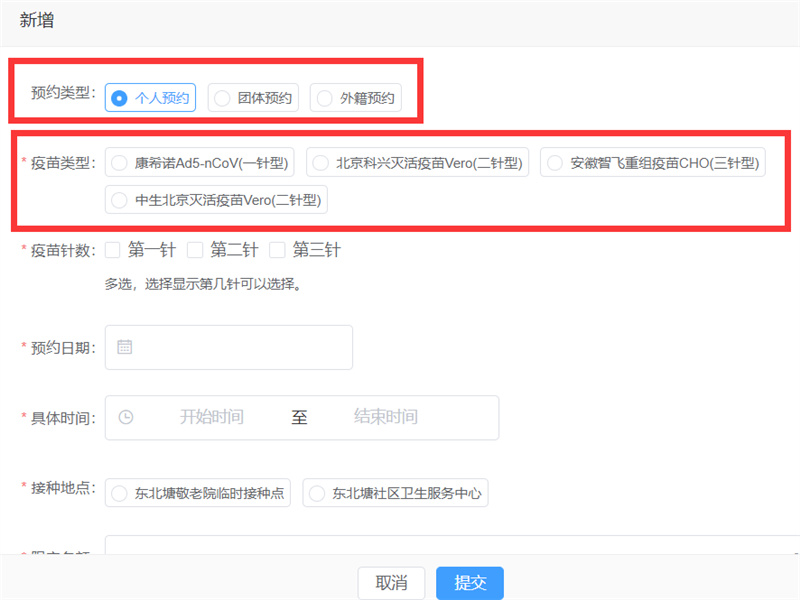Click the 取消 cancel button

click(391, 582)
